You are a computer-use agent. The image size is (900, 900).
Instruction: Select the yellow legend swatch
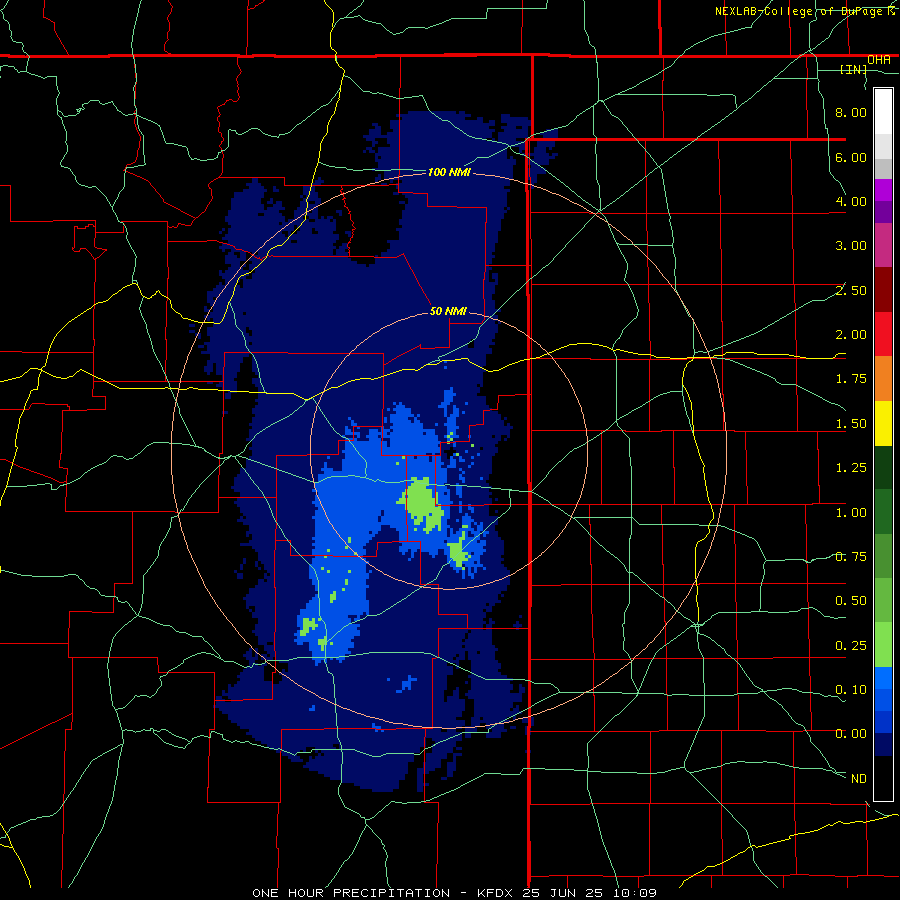click(883, 423)
